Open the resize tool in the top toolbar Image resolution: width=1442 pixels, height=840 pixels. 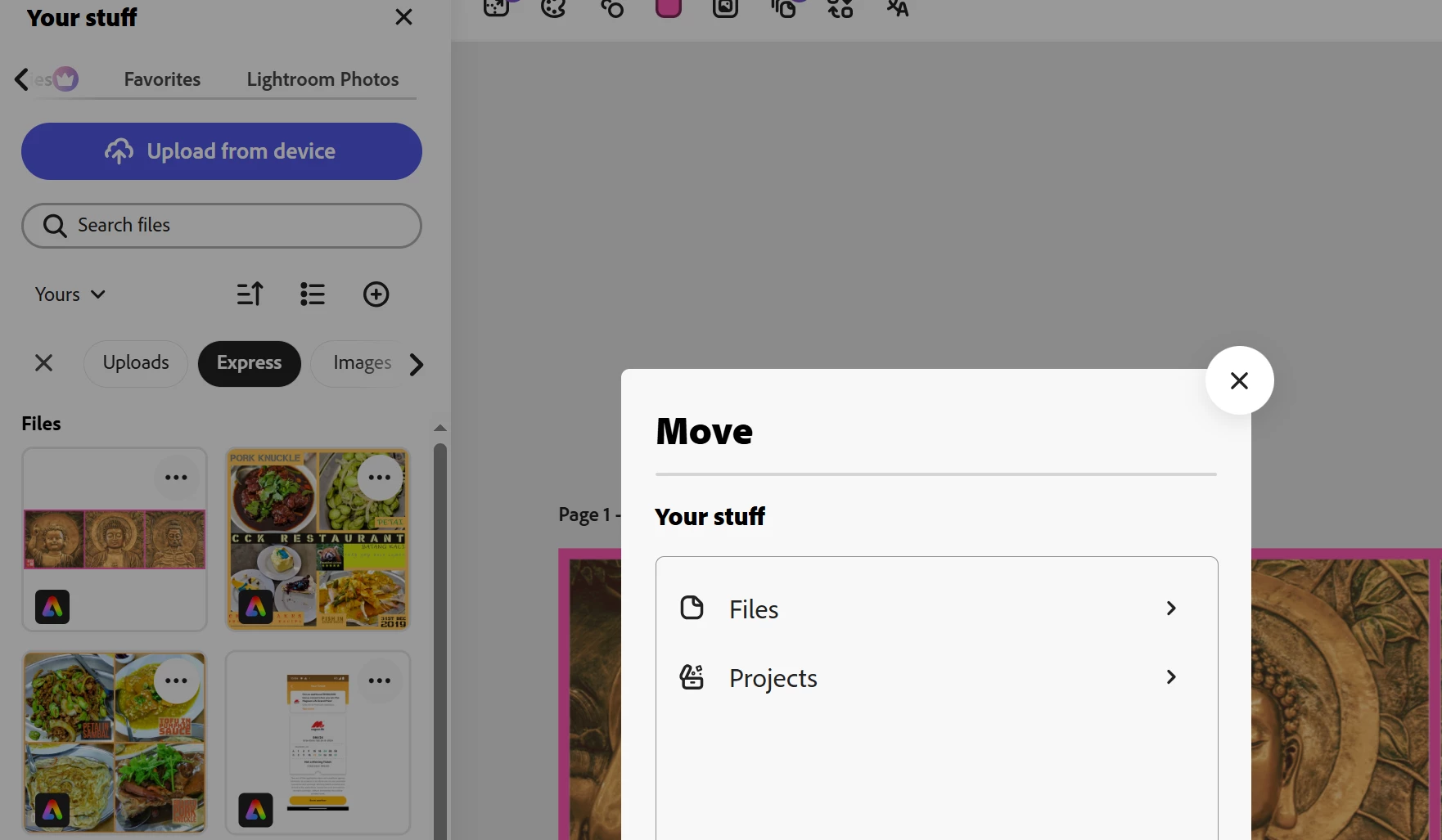[x=497, y=8]
